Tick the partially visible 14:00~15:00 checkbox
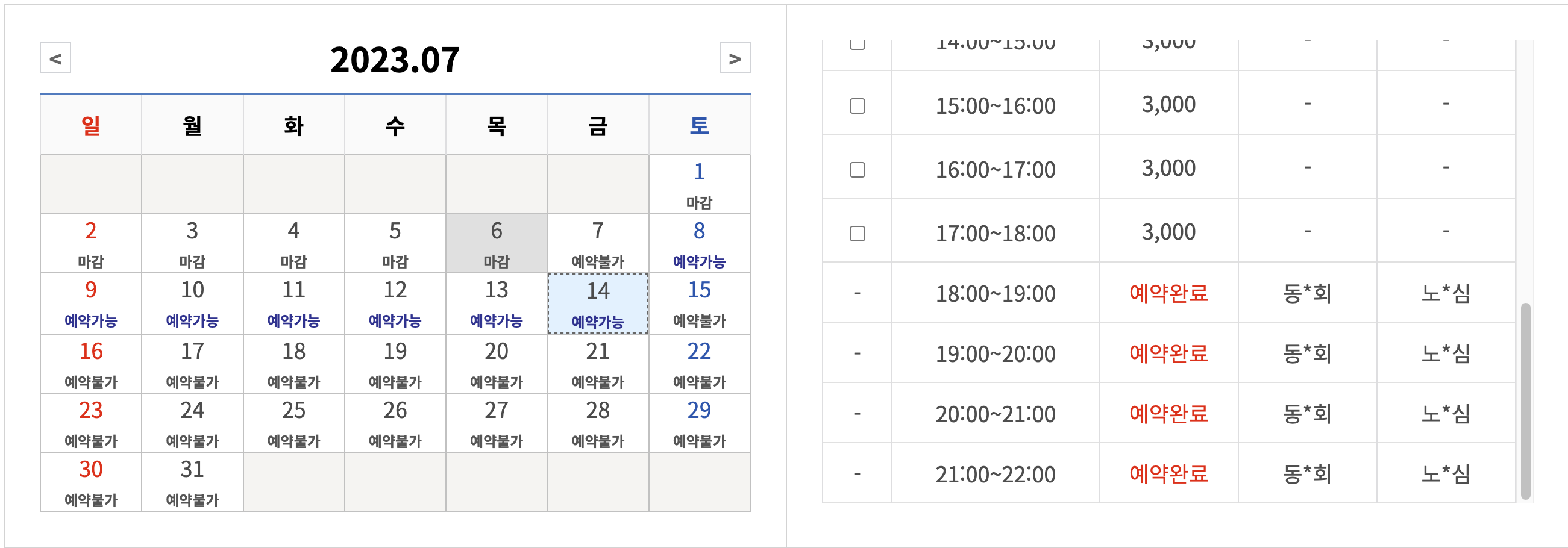The image size is (1568, 548). (857, 44)
